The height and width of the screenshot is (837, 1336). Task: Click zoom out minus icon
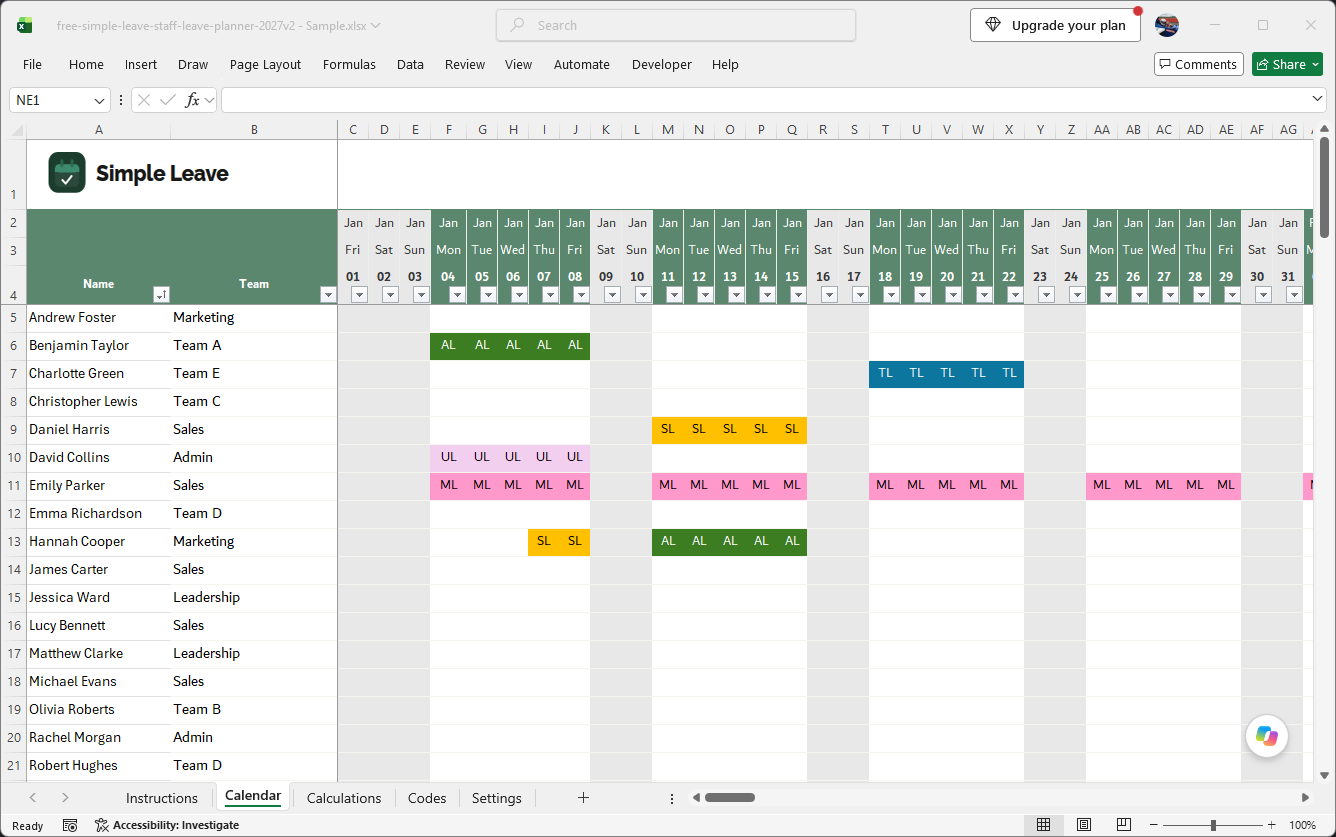[x=1153, y=825]
